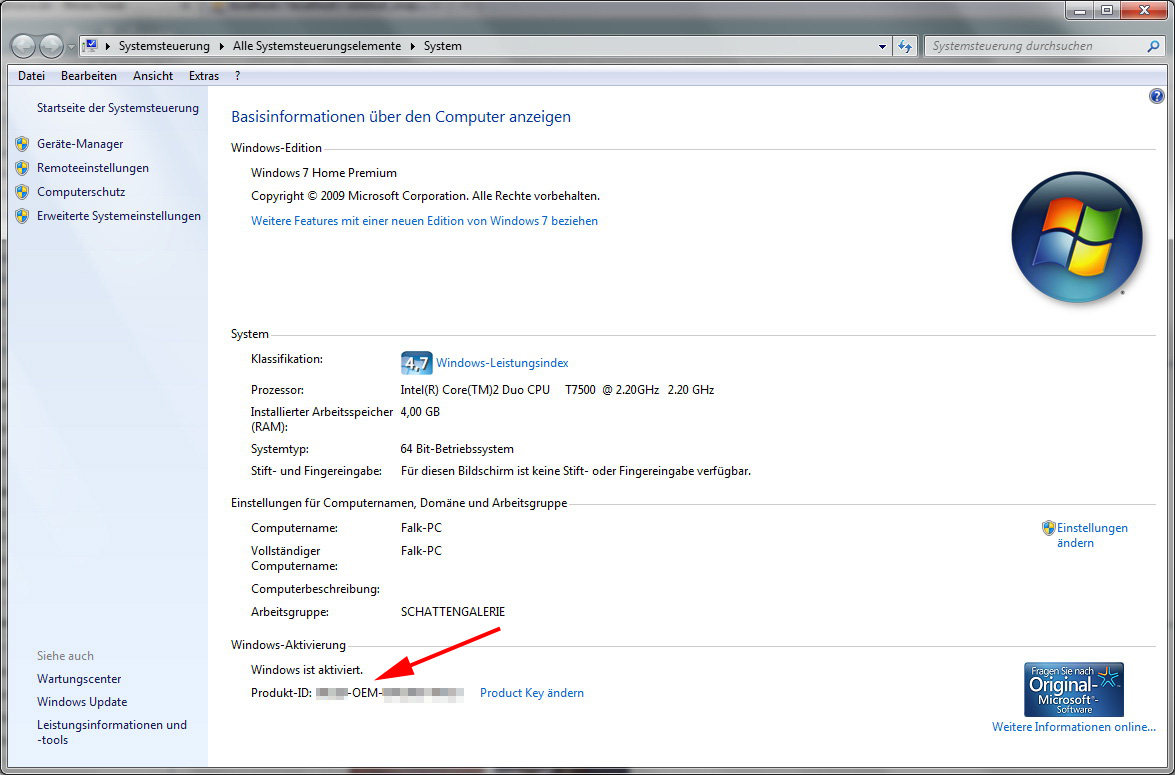
Task: Navigate to Alle Systemsteuerungselemente breadcrumb
Action: click(x=317, y=46)
